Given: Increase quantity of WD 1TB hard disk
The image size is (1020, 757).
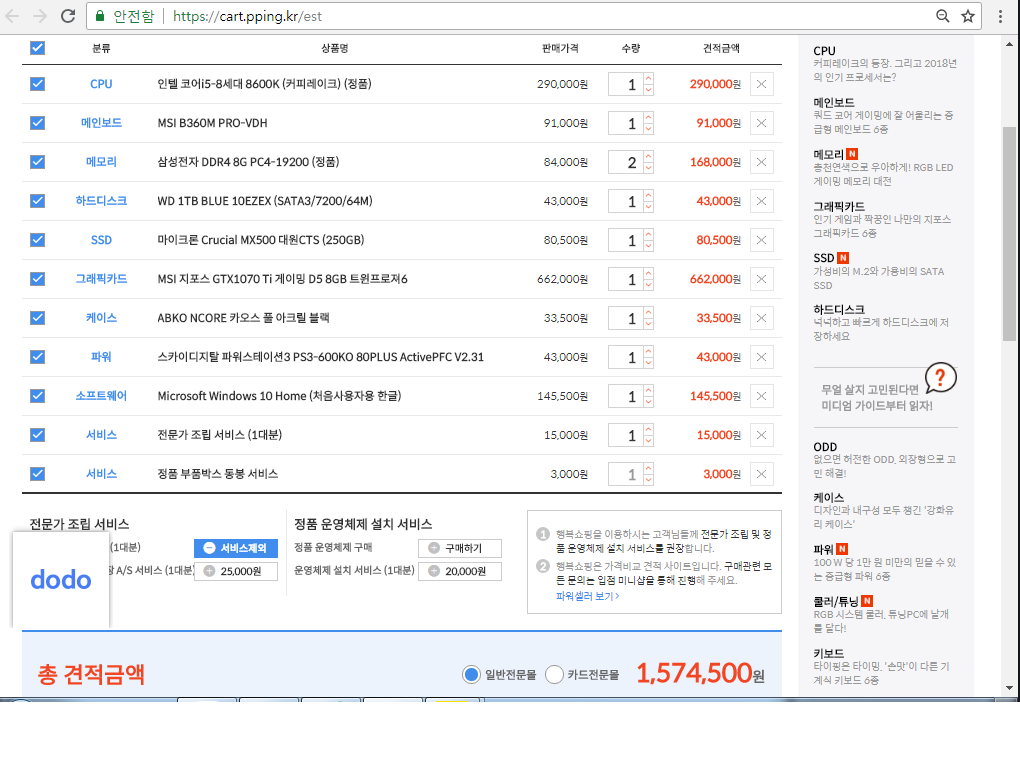Looking at the screenshot, I should click(x=649, y=196).
